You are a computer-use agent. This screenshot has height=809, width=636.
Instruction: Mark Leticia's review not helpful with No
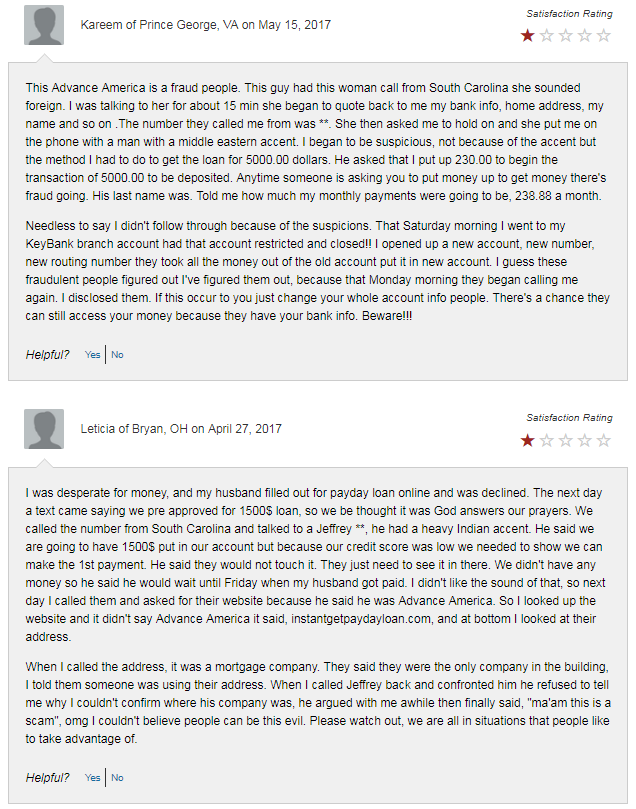tap(117, 778)
